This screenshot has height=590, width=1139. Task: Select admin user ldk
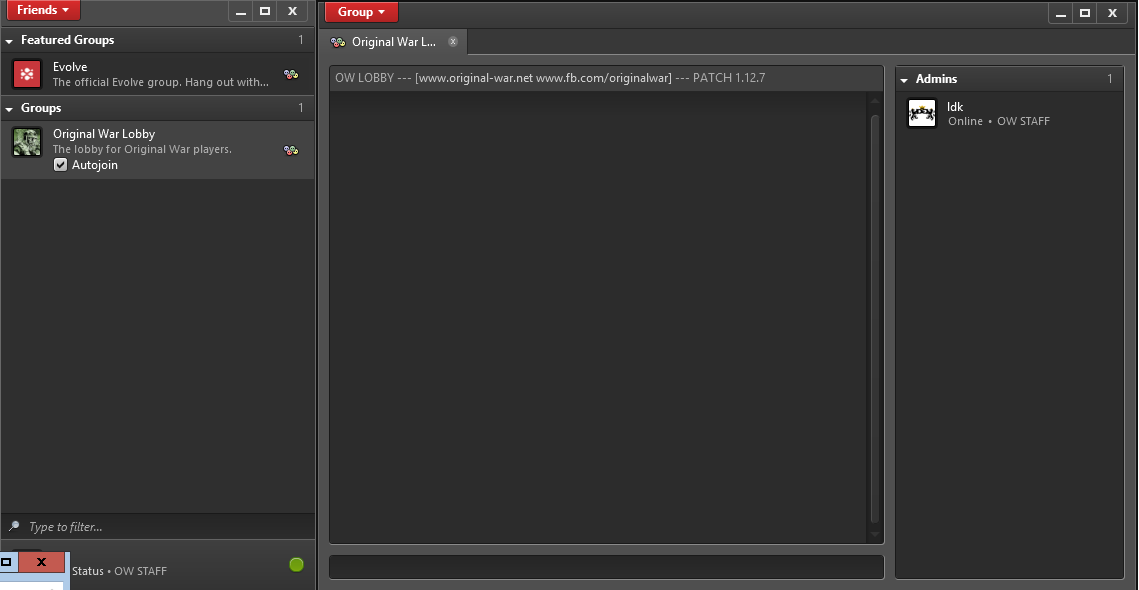(x=1009, y=113)
